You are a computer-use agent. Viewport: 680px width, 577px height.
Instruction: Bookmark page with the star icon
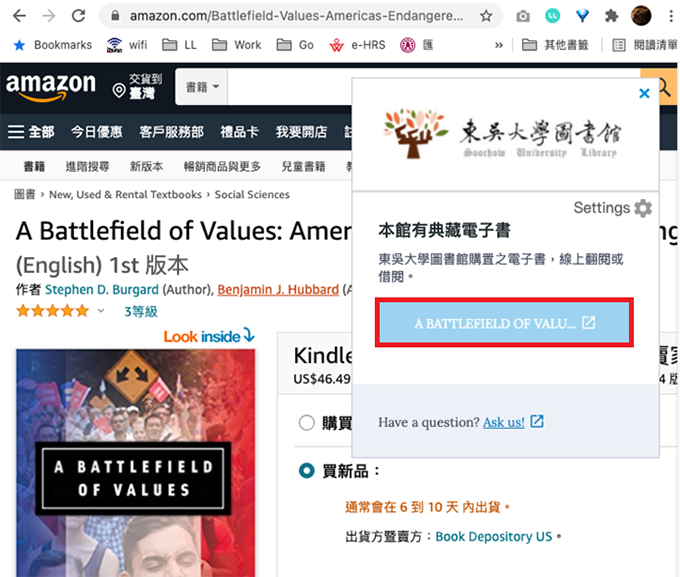coord(486,16)
